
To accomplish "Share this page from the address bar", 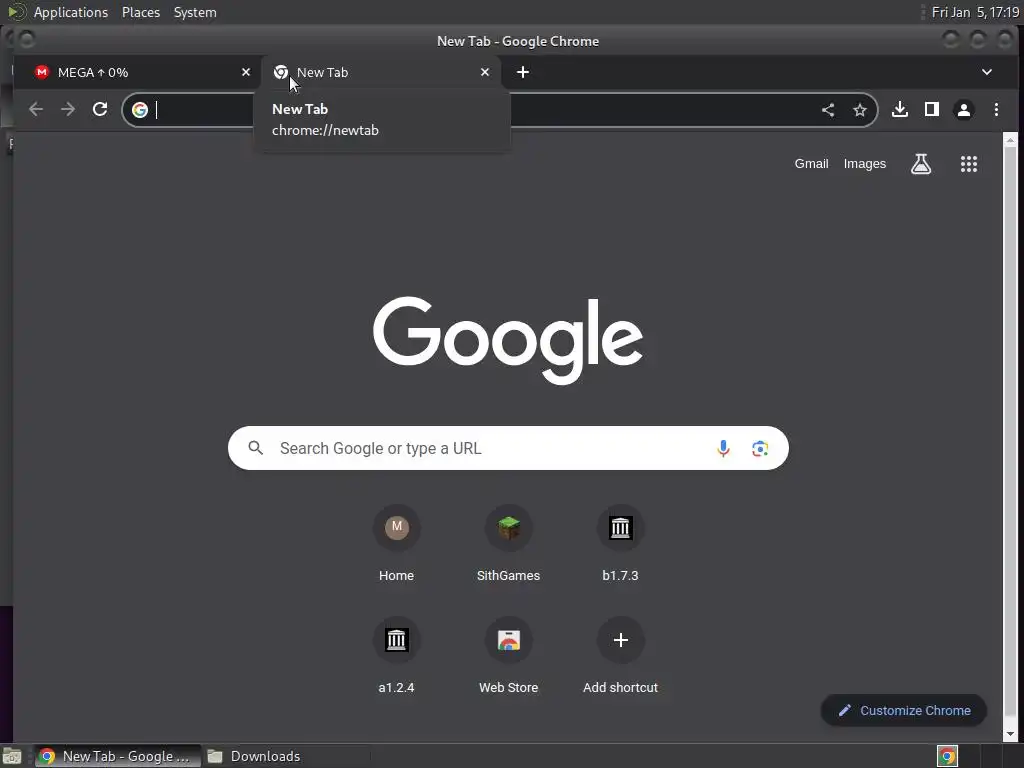I will point(828,110).
